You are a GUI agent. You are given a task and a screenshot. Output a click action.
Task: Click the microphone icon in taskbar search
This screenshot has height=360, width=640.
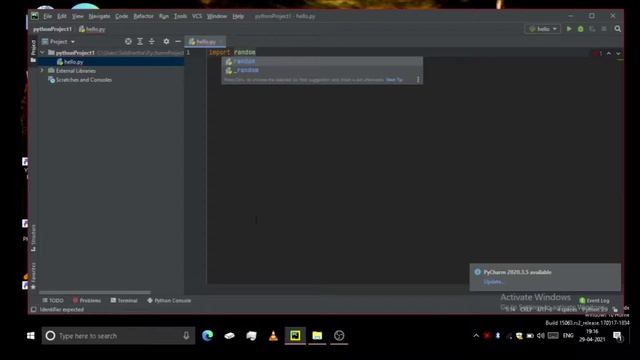pyautogui.click(x=186, y=336)
